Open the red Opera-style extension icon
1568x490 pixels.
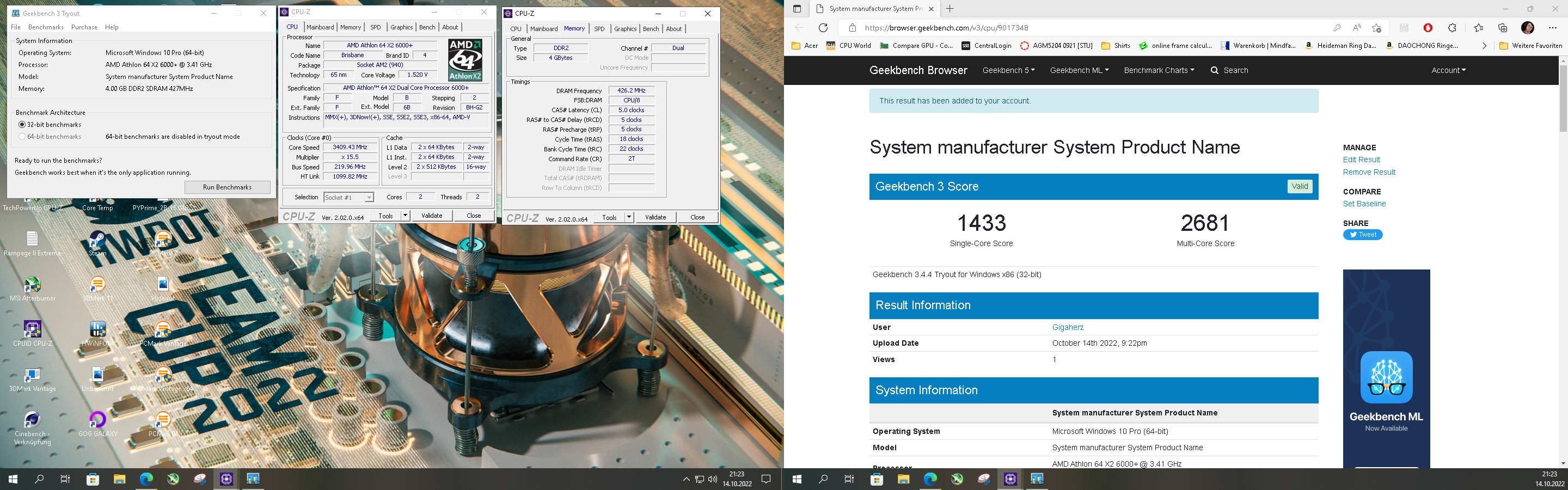[x=1428, y=27]
